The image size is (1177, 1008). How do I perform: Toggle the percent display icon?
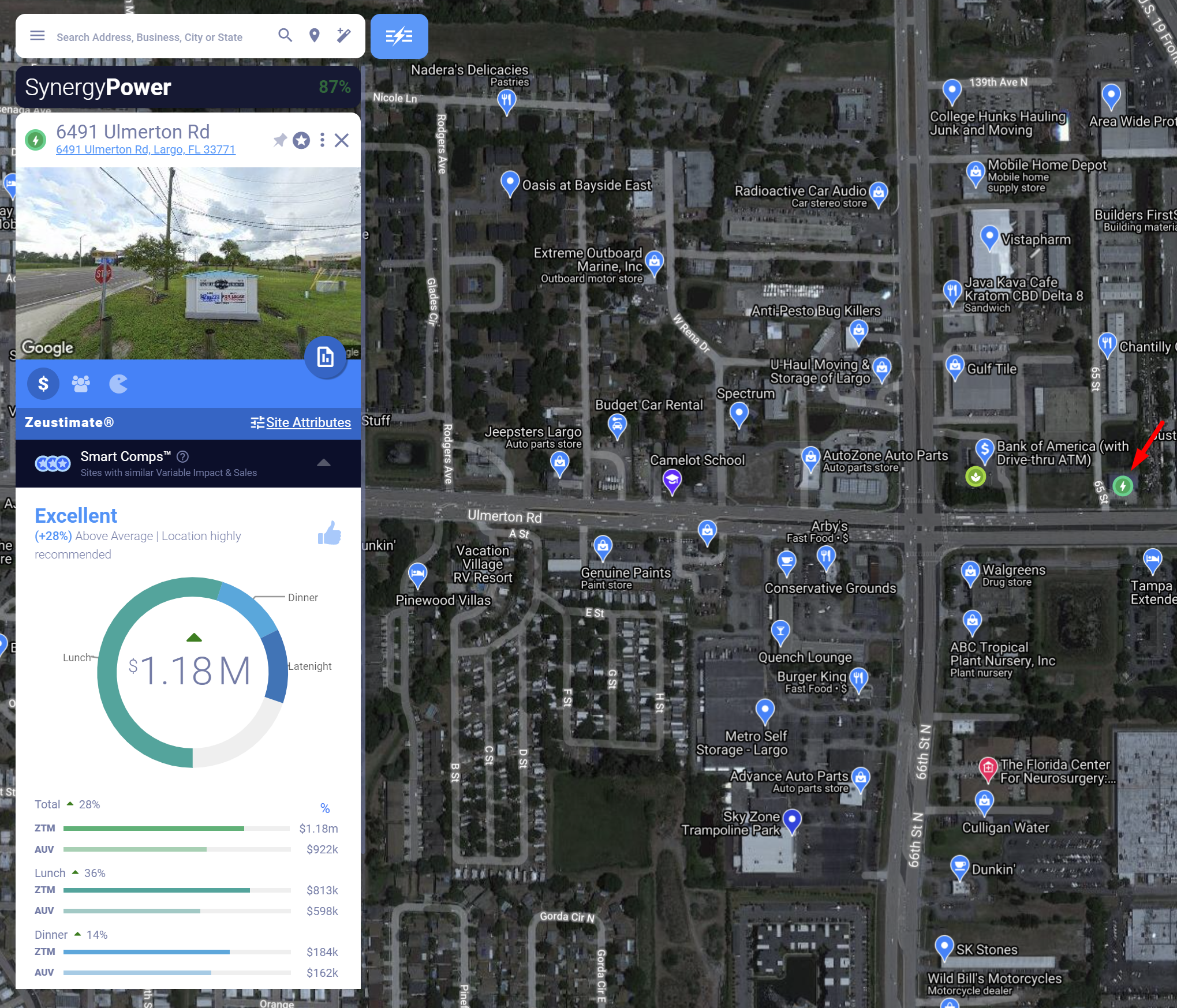pos(325,808)
